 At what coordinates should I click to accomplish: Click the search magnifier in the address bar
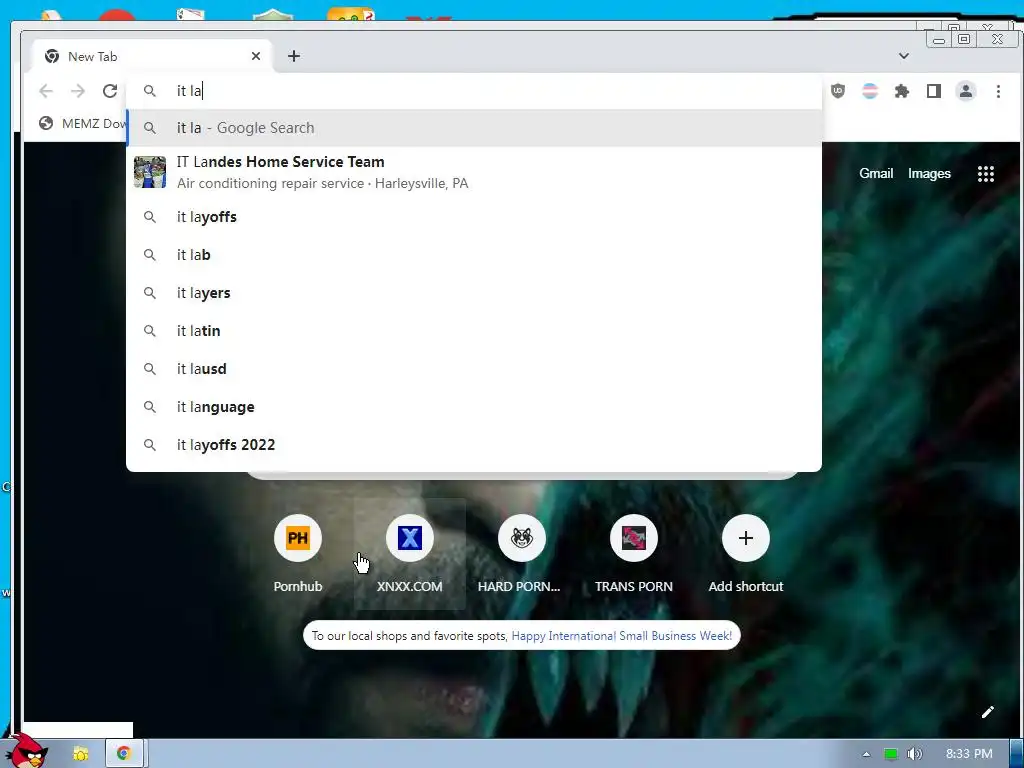pos(150,91)
